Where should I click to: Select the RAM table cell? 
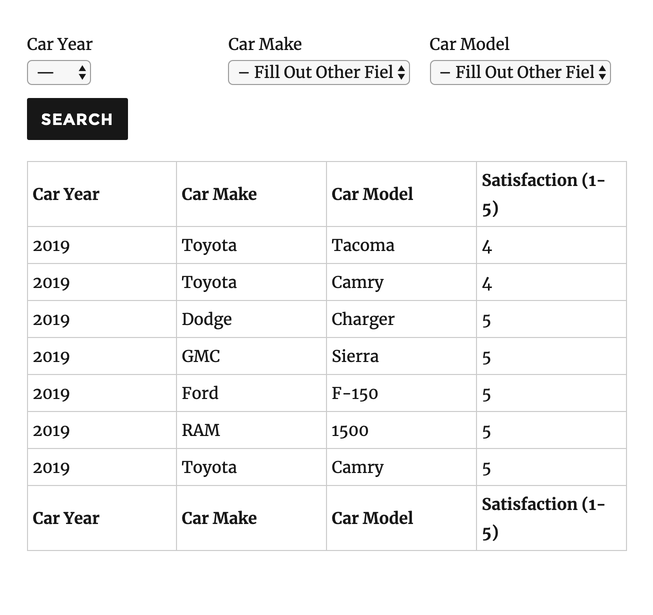click(x=252, y=431)
